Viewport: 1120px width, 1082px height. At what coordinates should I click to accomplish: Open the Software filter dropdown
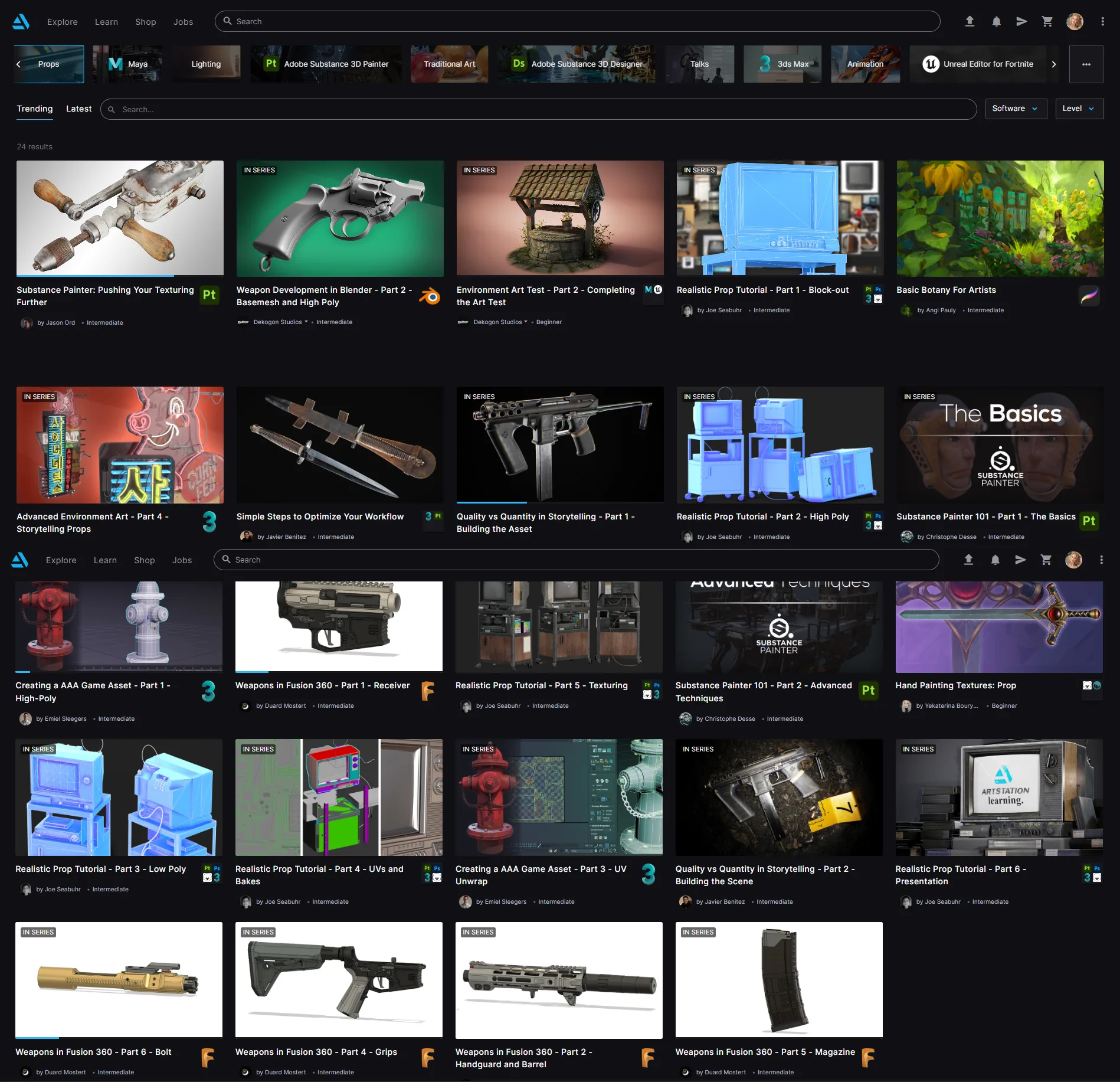pos(1016,109)
